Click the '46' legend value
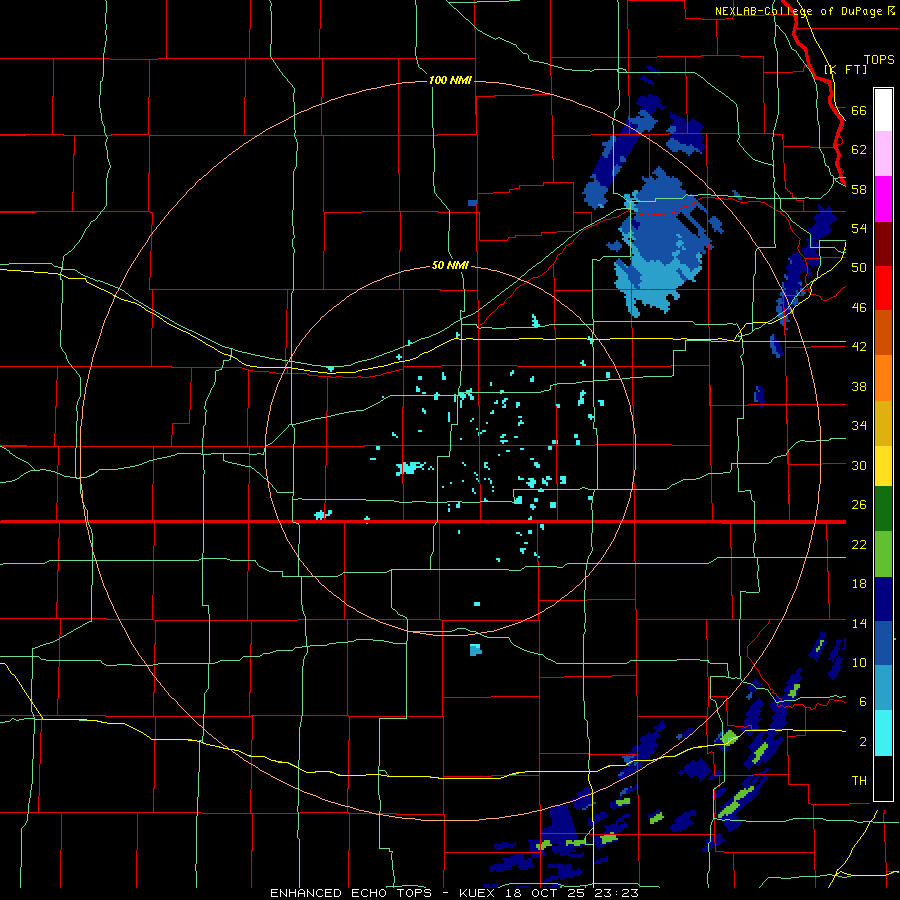900x900 pixels. pos(859,308)
